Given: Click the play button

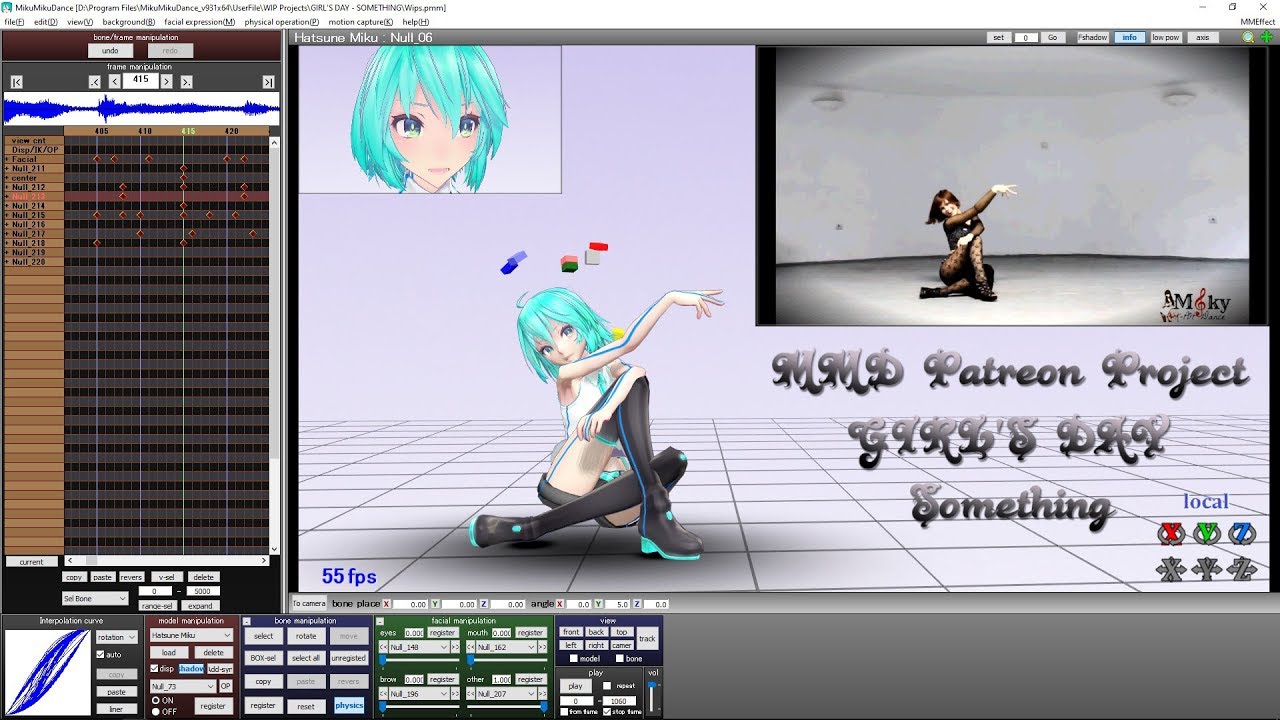Looking at the screenshot, I should coord(575,686).
